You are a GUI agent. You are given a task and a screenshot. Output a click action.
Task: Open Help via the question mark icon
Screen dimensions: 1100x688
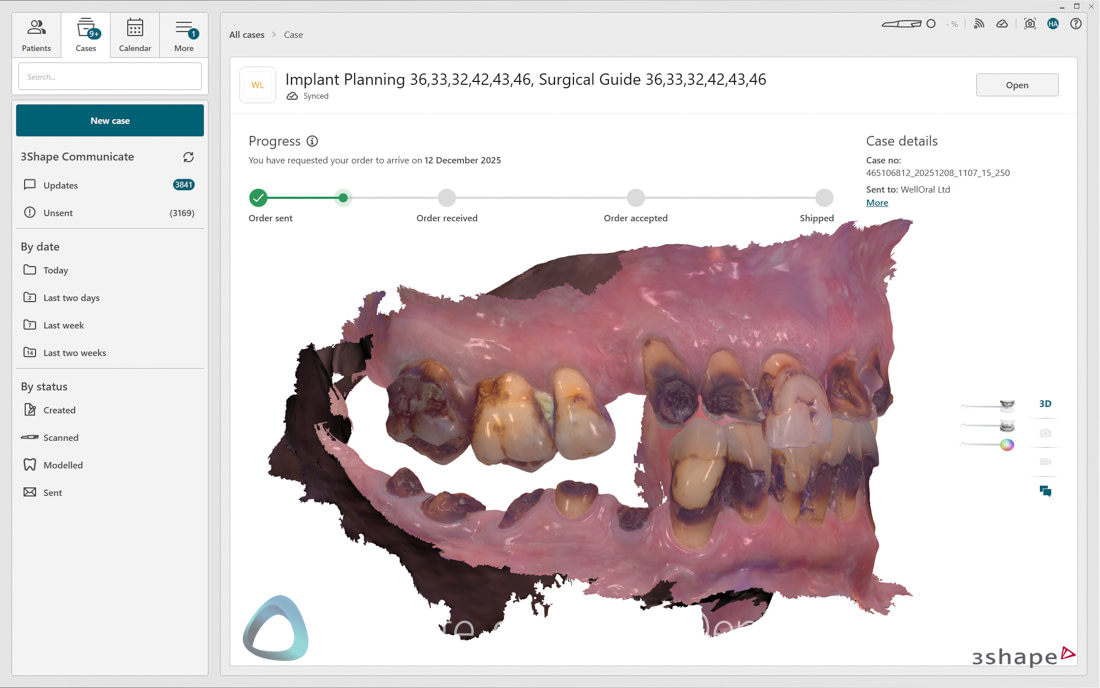pos(1076,24)
